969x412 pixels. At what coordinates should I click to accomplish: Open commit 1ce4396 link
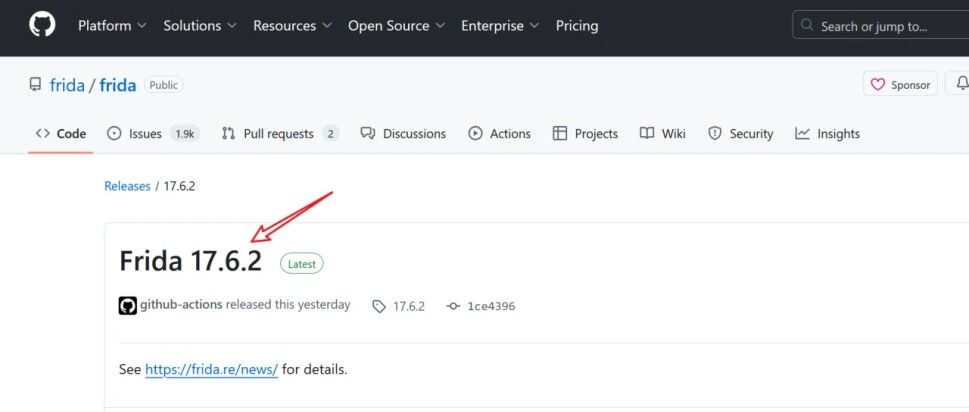[x=481, y=306]
